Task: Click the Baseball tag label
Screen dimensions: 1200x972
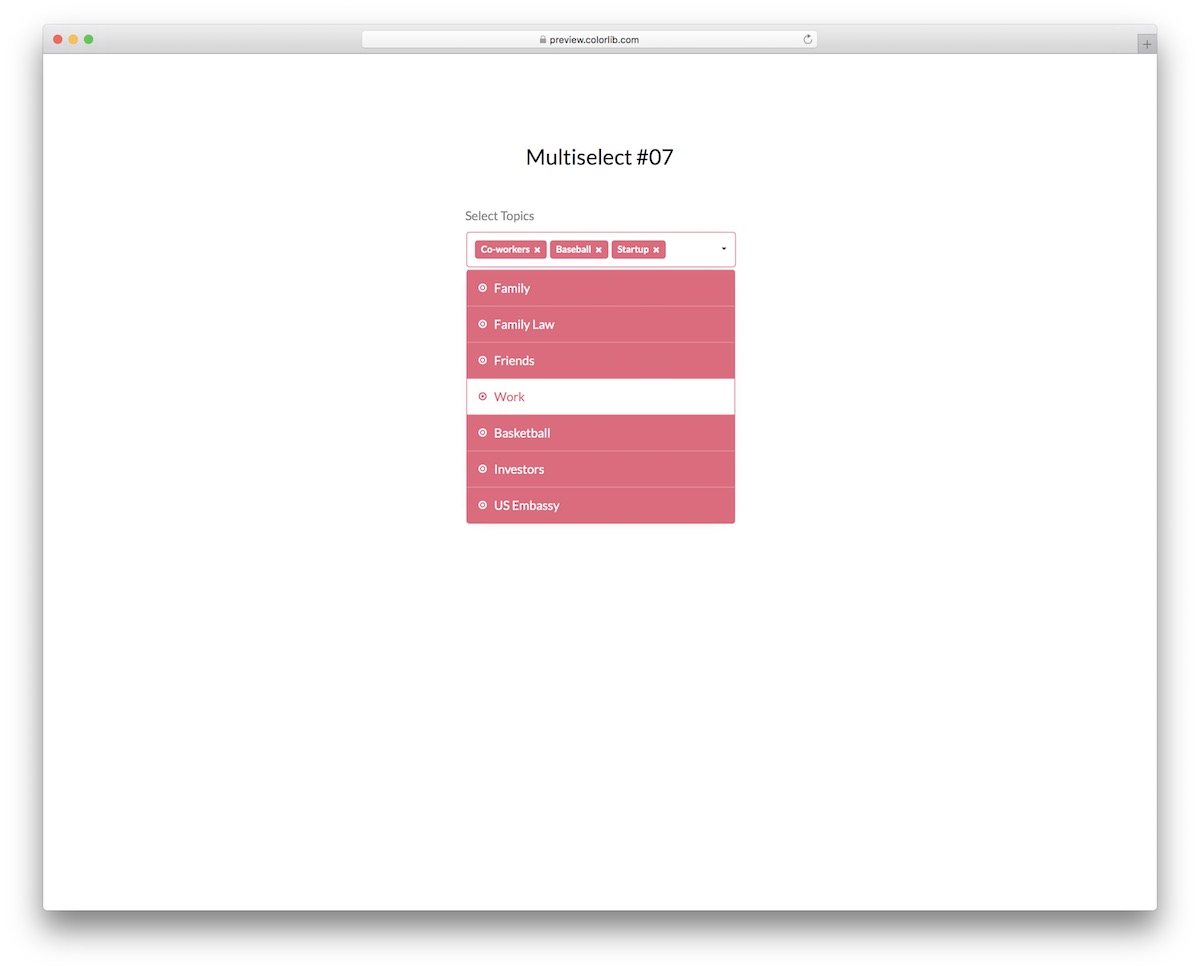Action: pos(573,249)
